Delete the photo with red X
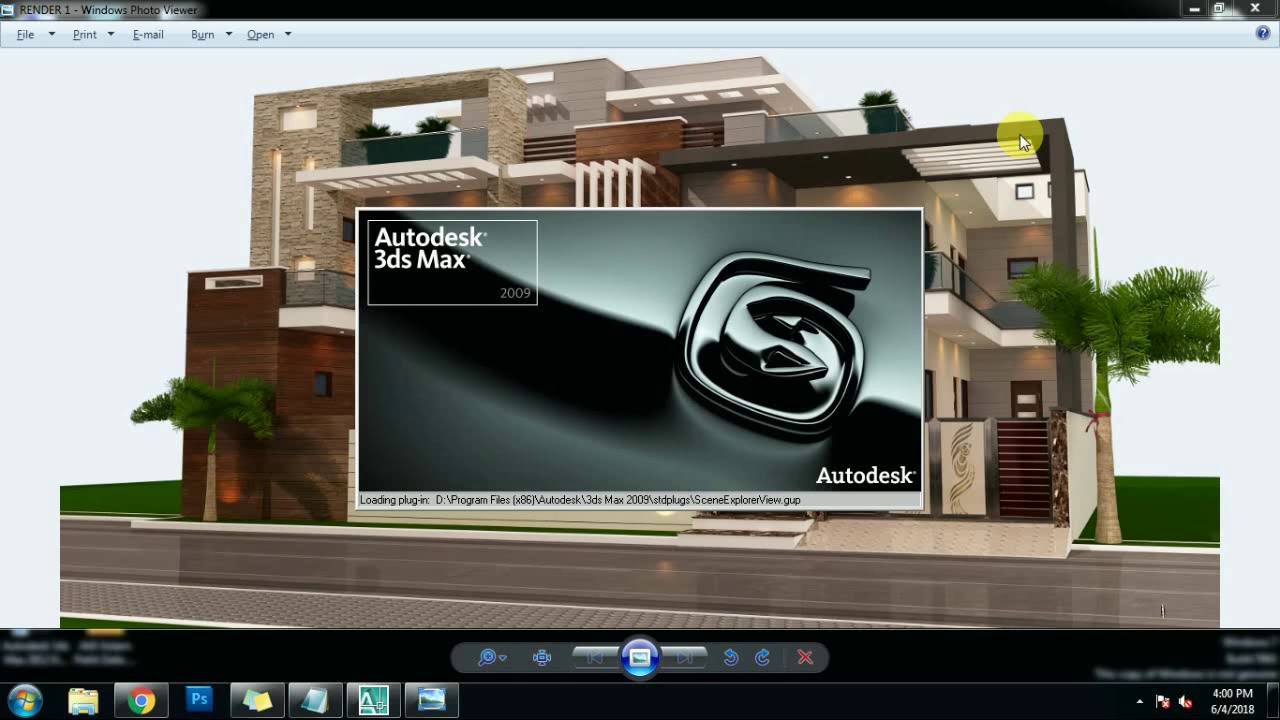The width and height of the screenshot is (1280, 720). click(805, 657)
